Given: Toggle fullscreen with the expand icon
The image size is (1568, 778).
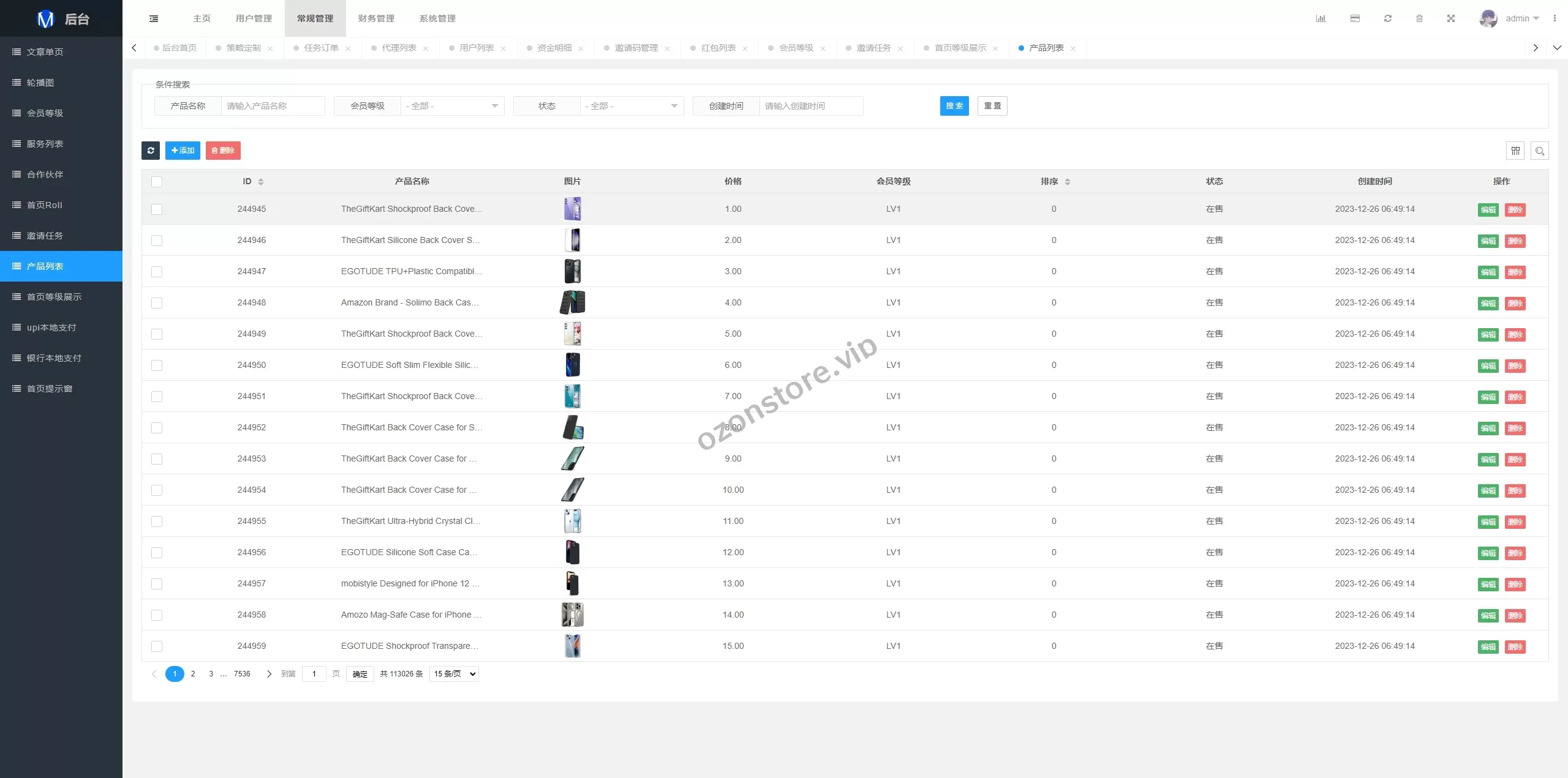Looking at the screenshot, I should click(x=1451, y=18).
